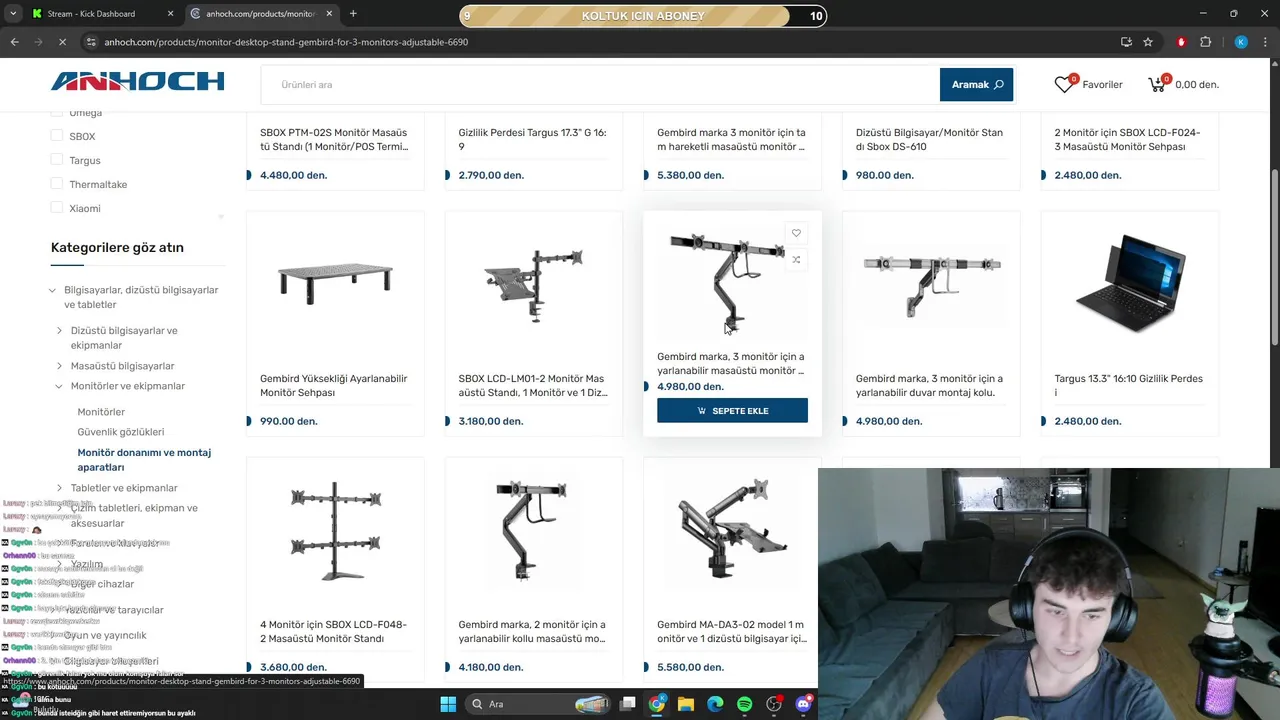The image size is (1280, 720).
Task: Click install app icon in address bar
Action: pyautogui.click(x=1126, y=42)
